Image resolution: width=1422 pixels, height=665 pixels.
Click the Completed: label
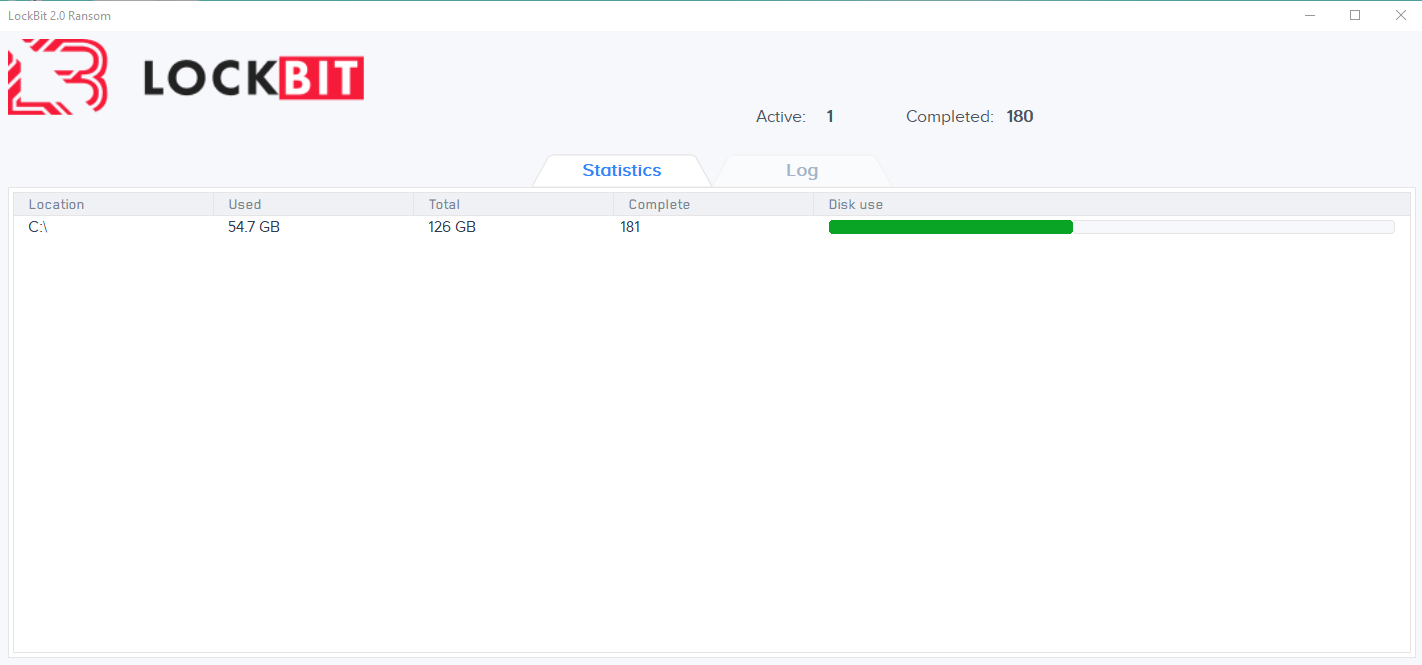click(x=950, y=117)
